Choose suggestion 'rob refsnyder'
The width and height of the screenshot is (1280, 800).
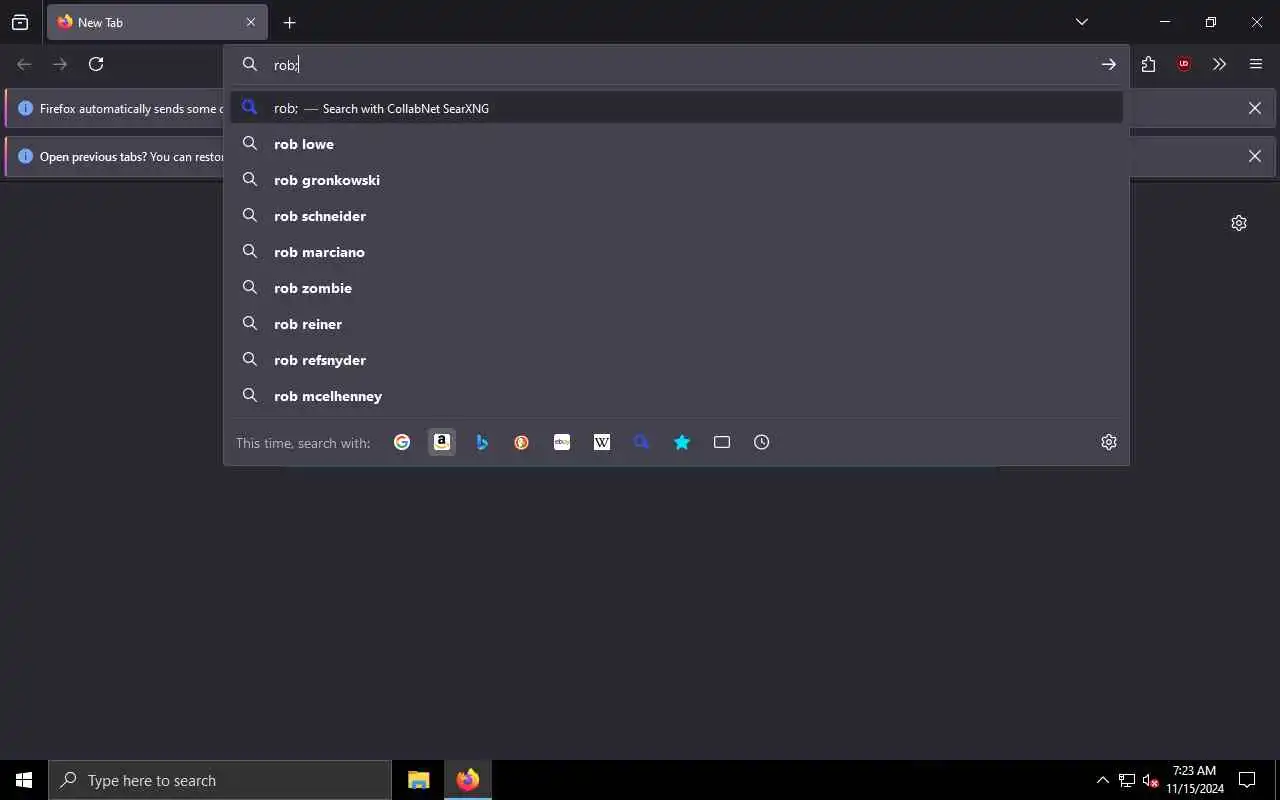[676, 360]
